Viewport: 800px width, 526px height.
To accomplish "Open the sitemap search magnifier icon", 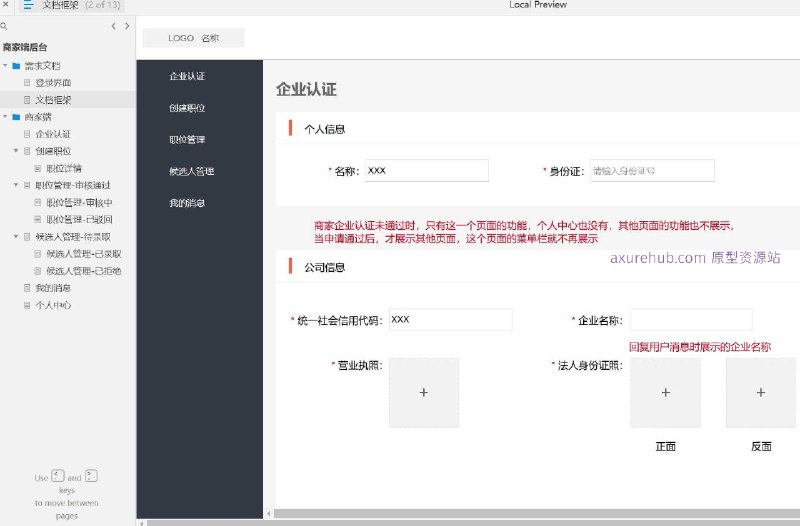I will click(4, 26).
